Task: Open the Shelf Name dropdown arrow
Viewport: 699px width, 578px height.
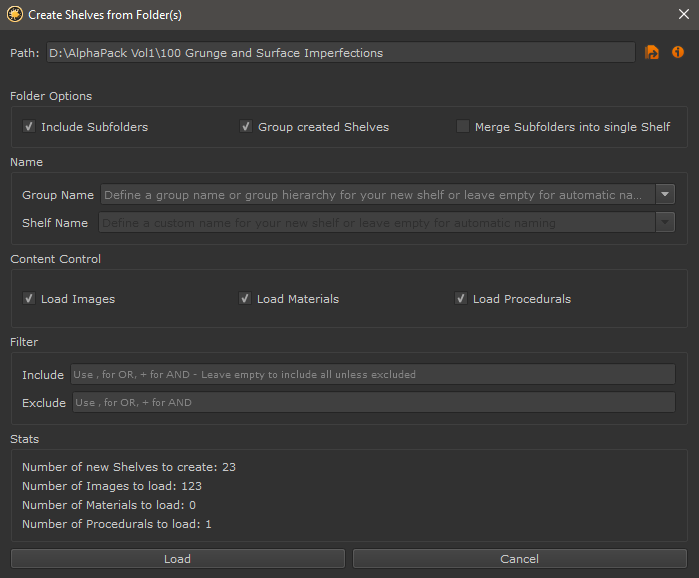Action: (x=665, y=223)
